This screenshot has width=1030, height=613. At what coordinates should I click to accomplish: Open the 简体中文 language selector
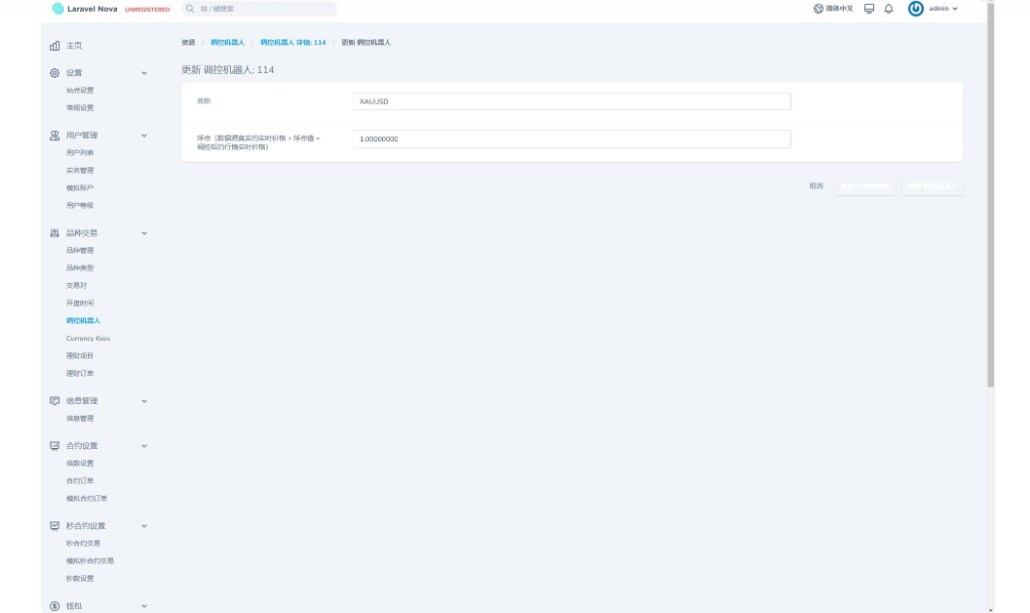pyautogui.click(x=833, y=9)
